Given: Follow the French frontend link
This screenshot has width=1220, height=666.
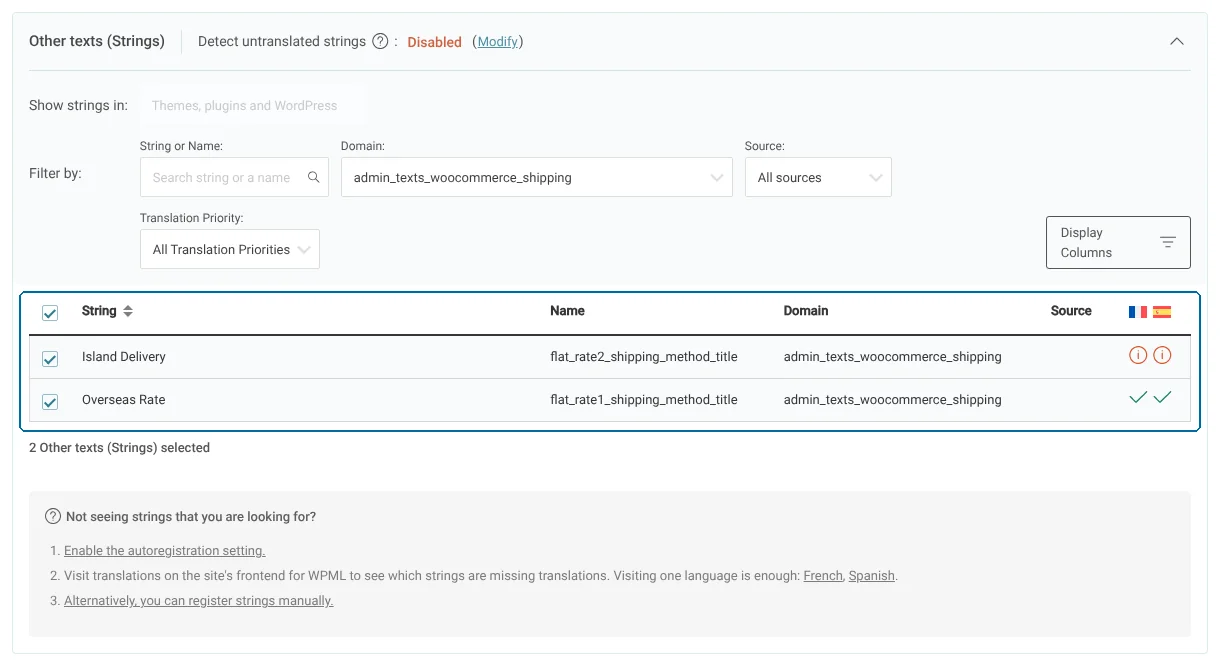Looking at the screenshot, I should 823,575.
